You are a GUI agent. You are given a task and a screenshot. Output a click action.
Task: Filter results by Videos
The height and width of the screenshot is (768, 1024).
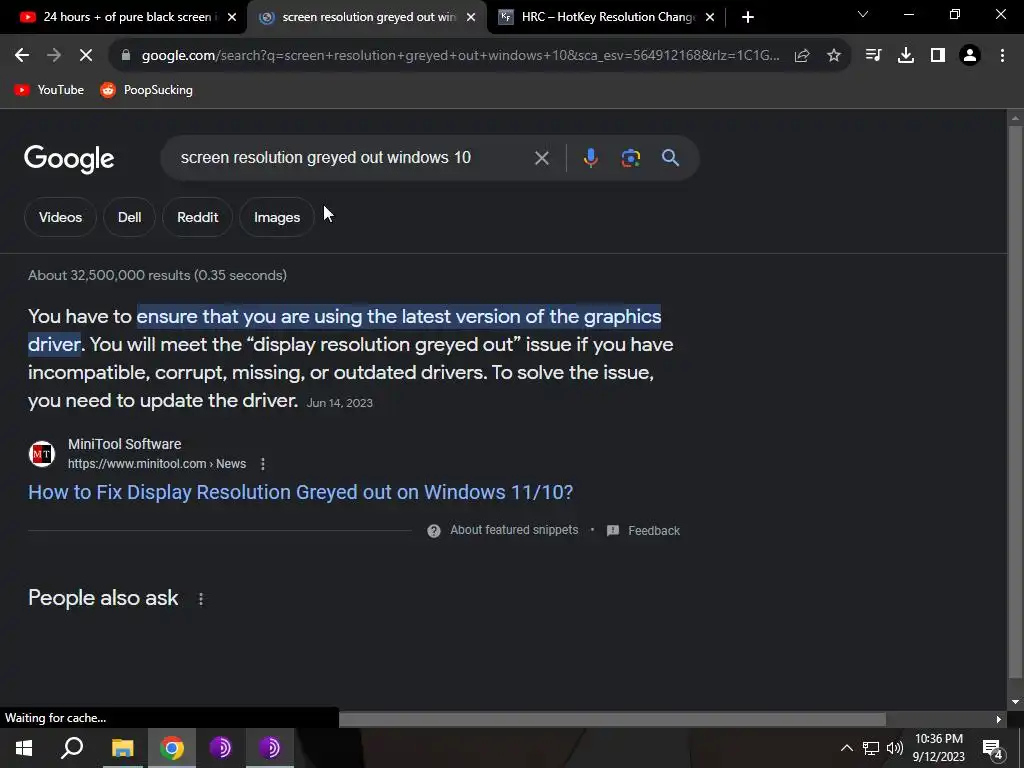tap(60, 217)
